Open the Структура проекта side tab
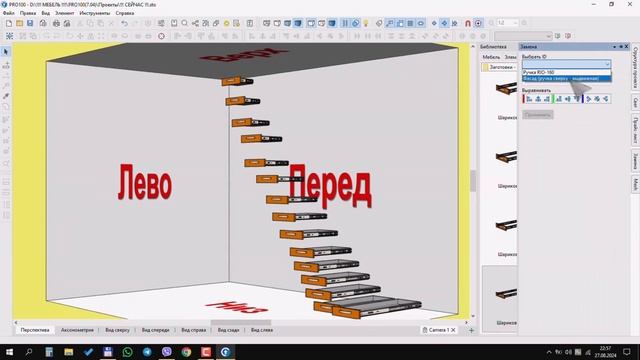 coord(635,67)
